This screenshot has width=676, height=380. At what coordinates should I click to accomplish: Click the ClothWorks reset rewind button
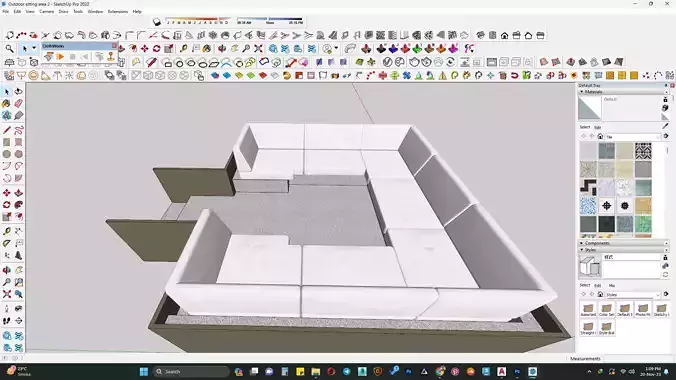85,57
